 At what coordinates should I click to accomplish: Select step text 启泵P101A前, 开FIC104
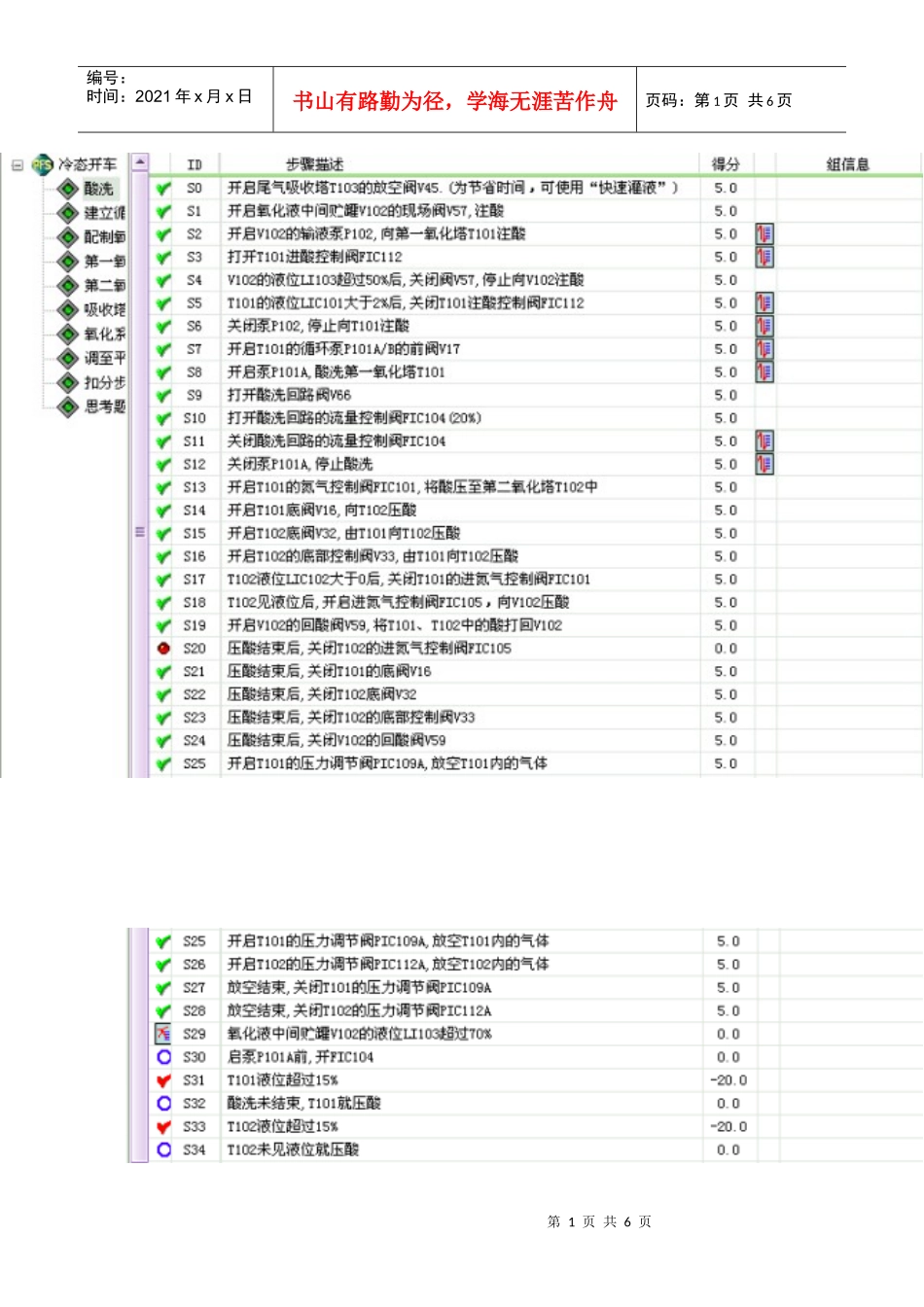point(301,1057)
